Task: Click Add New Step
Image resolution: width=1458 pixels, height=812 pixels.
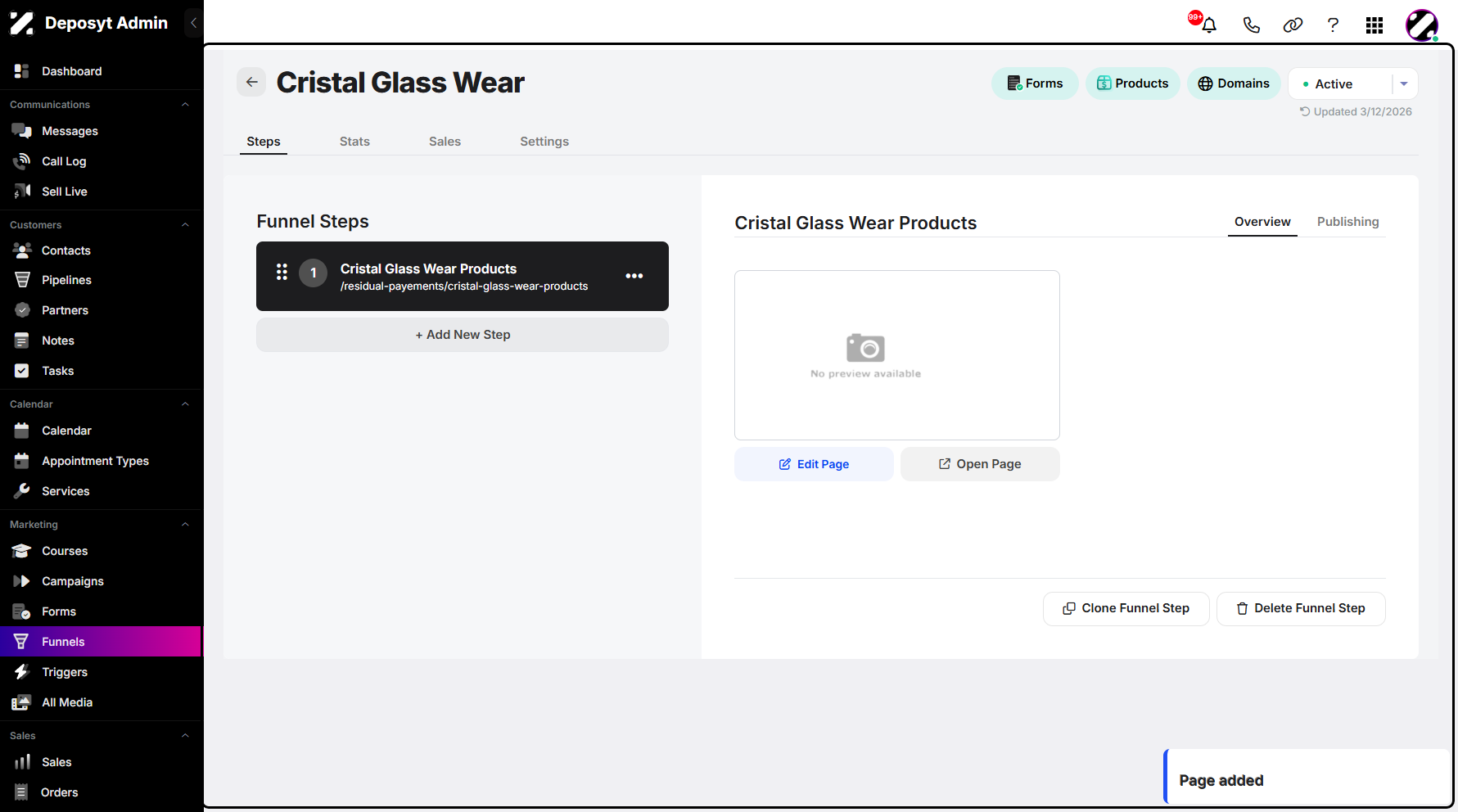Action: pyautogui.click(x=463, y=335)
